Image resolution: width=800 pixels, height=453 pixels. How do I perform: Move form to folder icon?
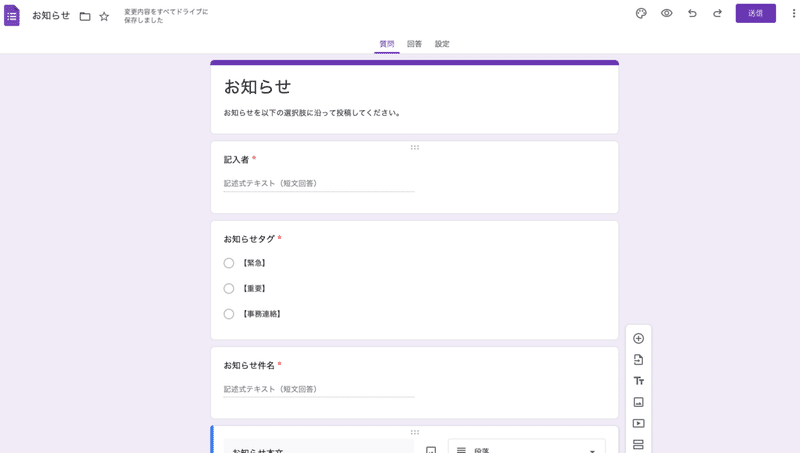pos(85,16)
